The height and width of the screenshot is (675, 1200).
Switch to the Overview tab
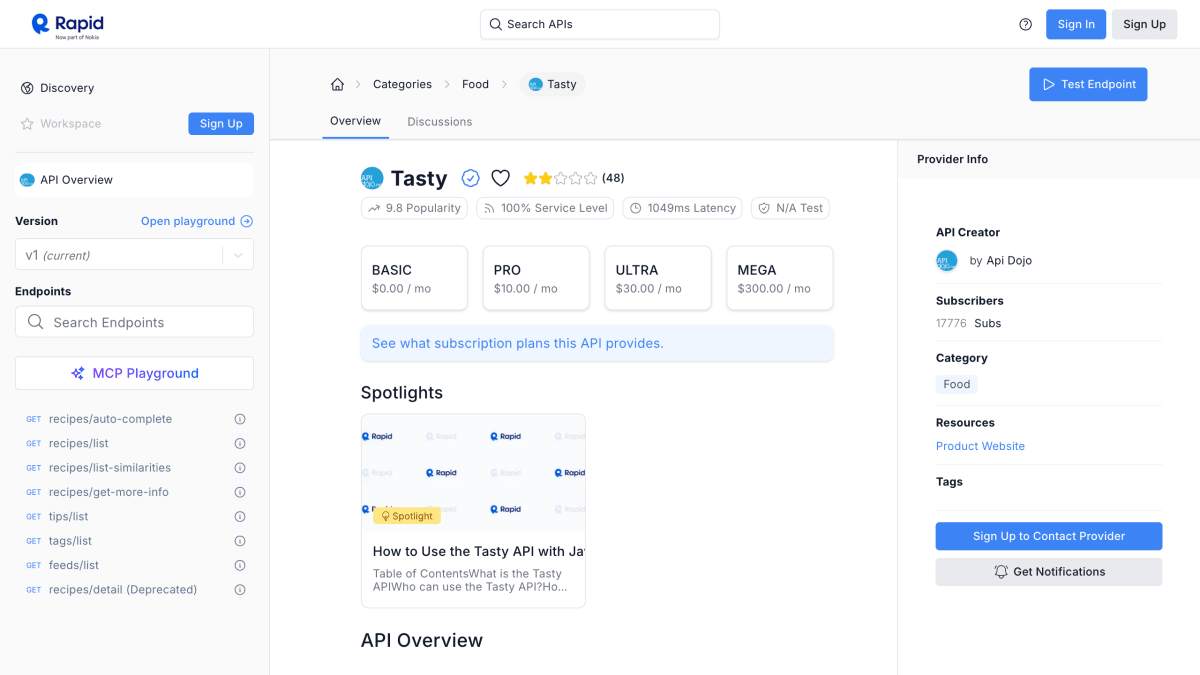(x=355, y=121)
